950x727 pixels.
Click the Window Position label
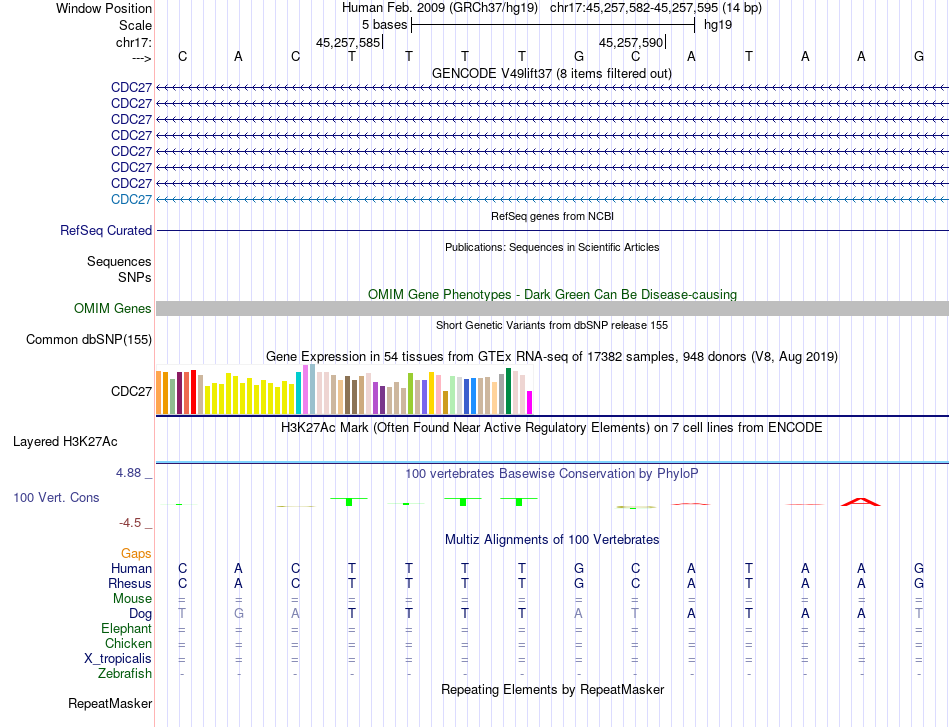(x=104, y=8)
